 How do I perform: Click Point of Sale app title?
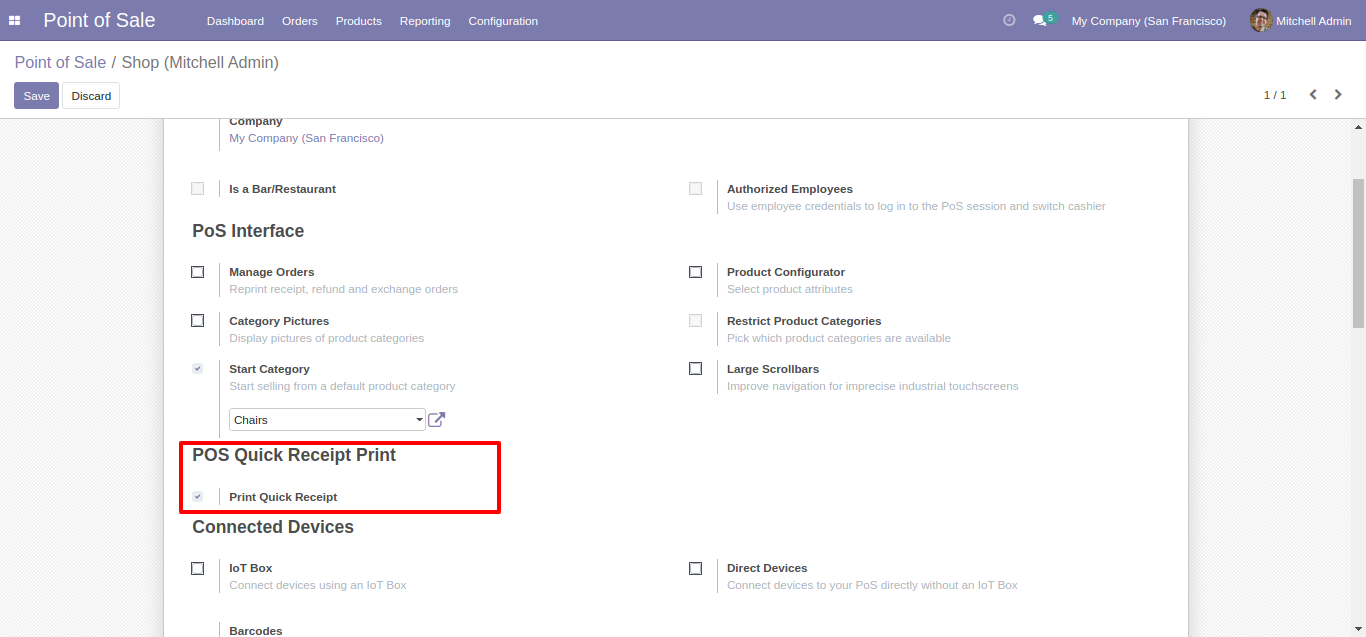pos(99,20)
